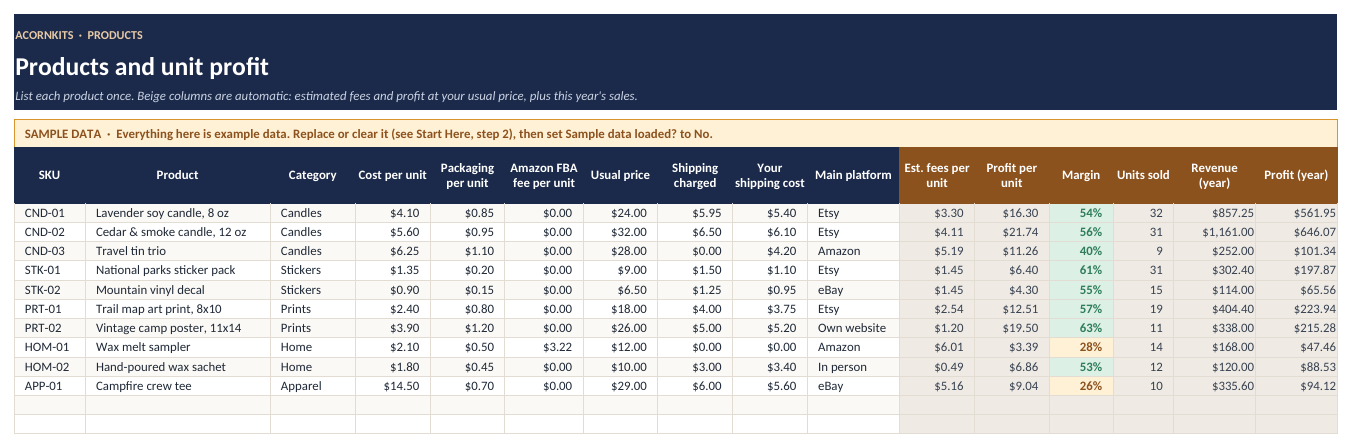The image size is (1352, 448).
Task: Select the 'In person' platform cell
Action: coord(853,366)
